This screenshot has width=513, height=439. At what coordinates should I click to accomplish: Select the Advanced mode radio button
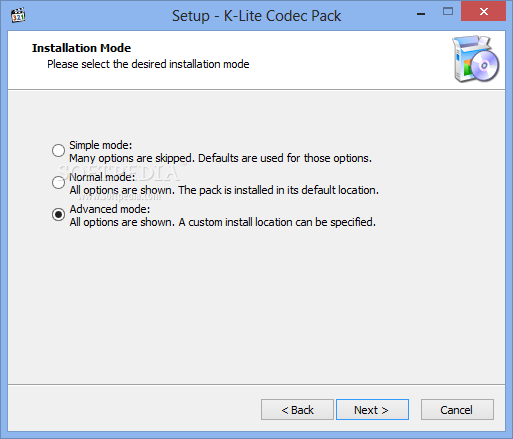[58, 214]
